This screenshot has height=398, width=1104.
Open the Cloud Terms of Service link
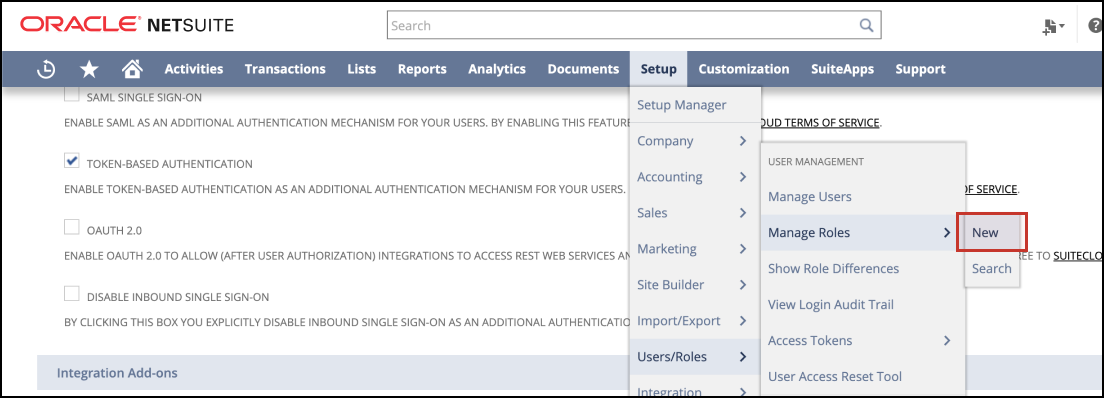[x=820, y=123]
